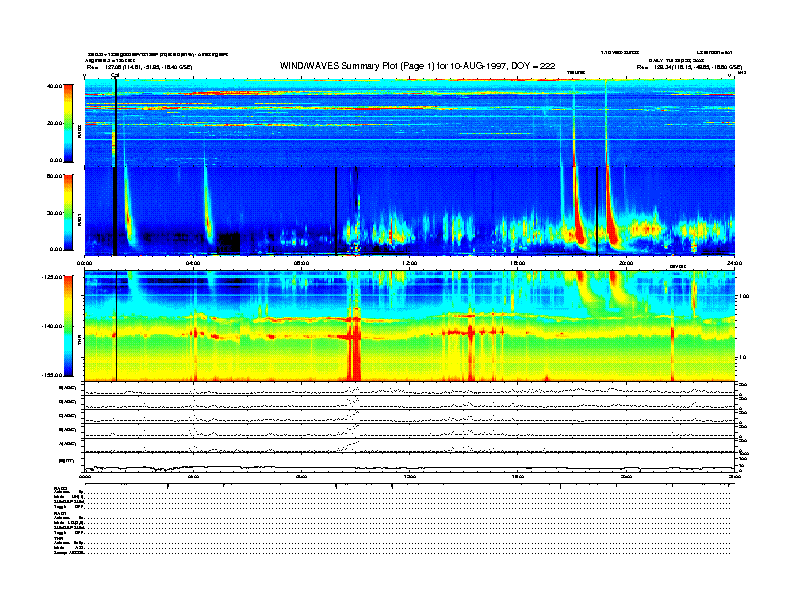Select the -155.00 color scale label
792x612 pixels.
53,375
